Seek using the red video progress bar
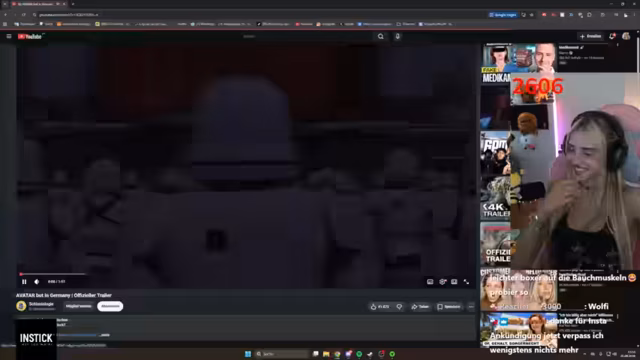Image resolution: width=640 pixels, height=360 pixels. coord(246,274)
